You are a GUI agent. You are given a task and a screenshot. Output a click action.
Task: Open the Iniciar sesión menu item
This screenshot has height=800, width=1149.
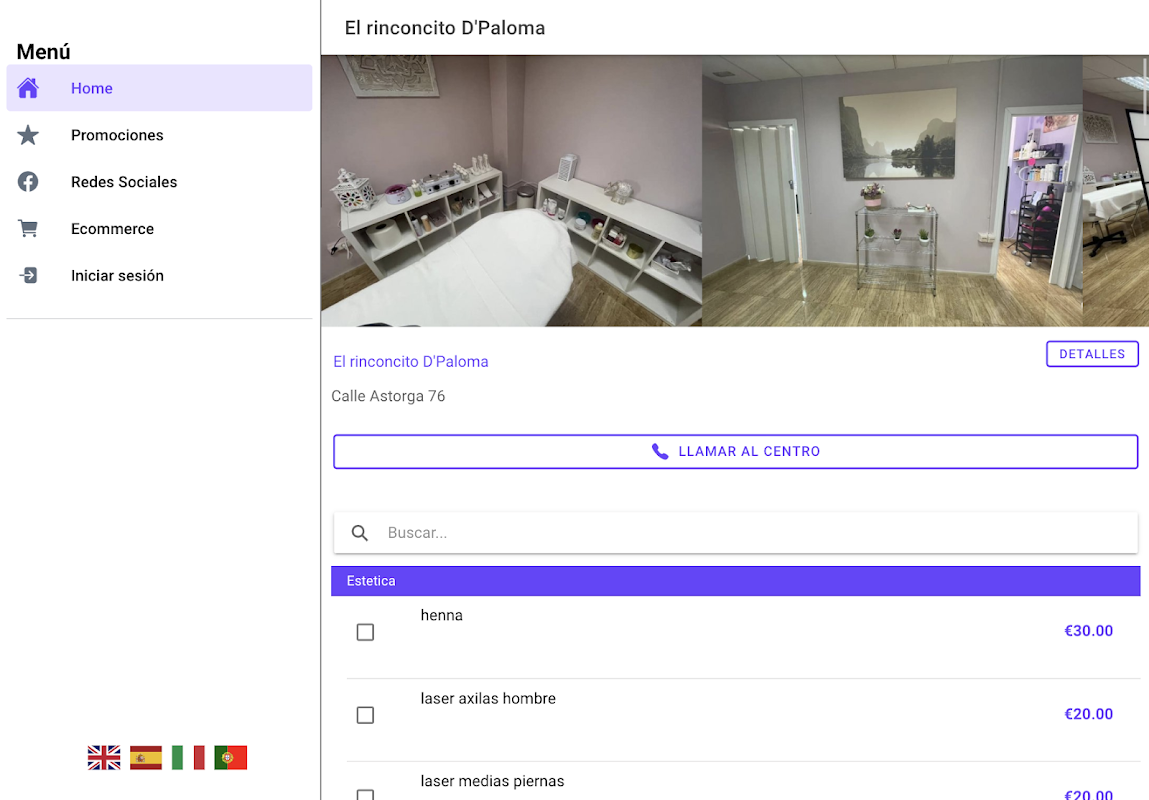coord(159,275)
